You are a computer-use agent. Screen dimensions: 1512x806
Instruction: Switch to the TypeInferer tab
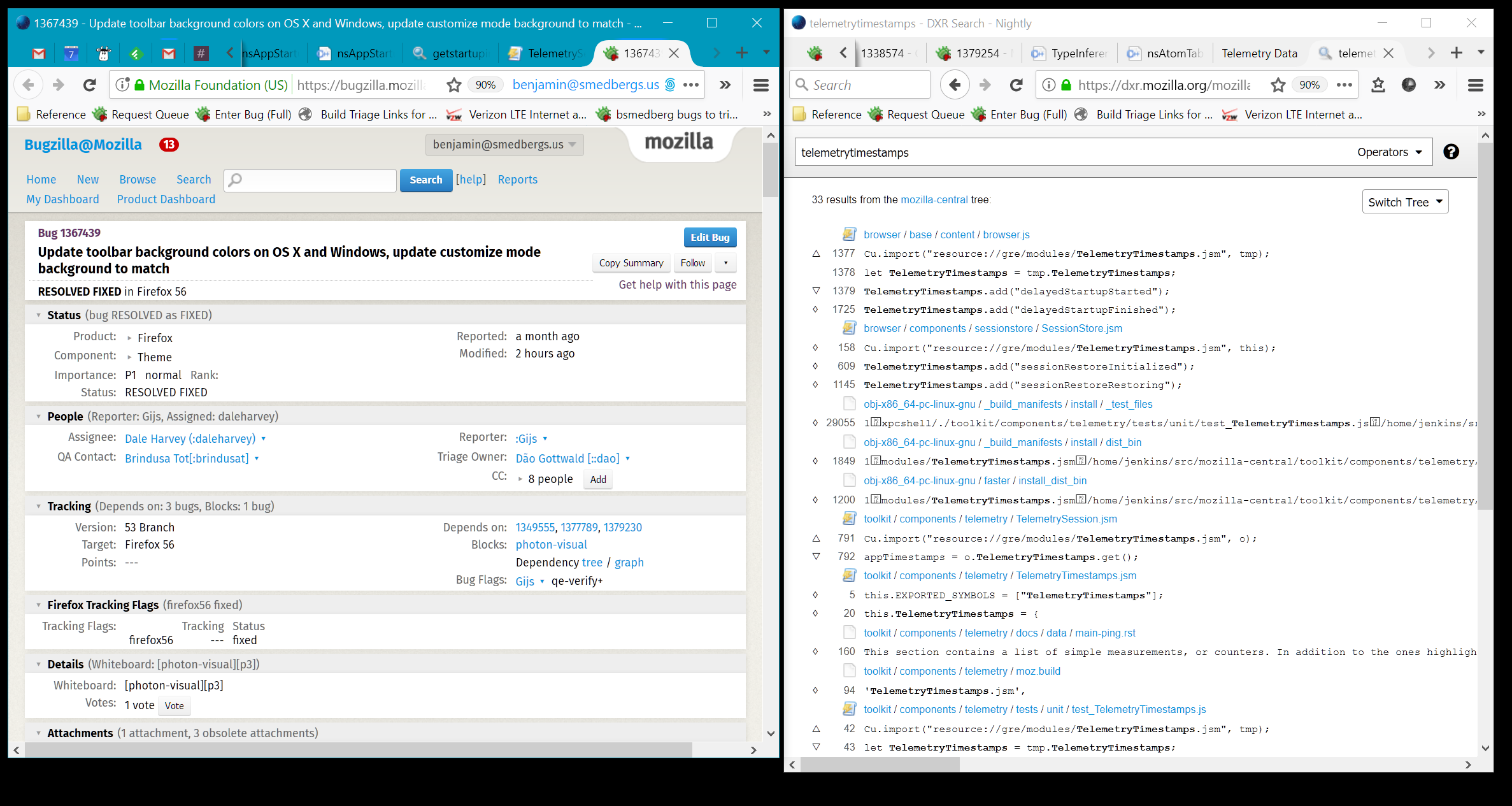pyautogui.click(x=1070, y=54)
